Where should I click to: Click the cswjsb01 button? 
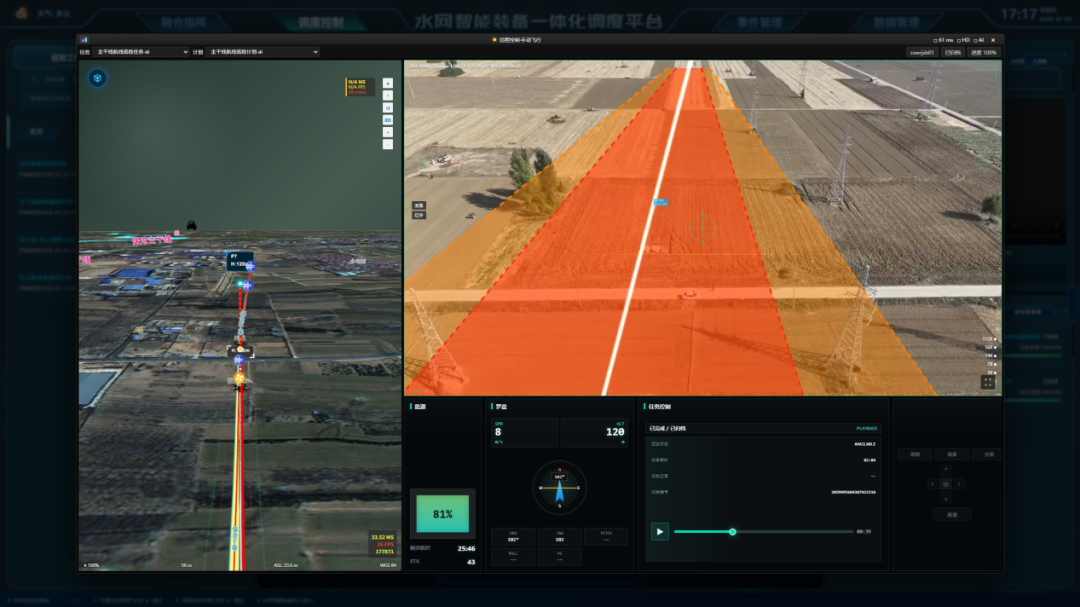(x=922, y=52)
